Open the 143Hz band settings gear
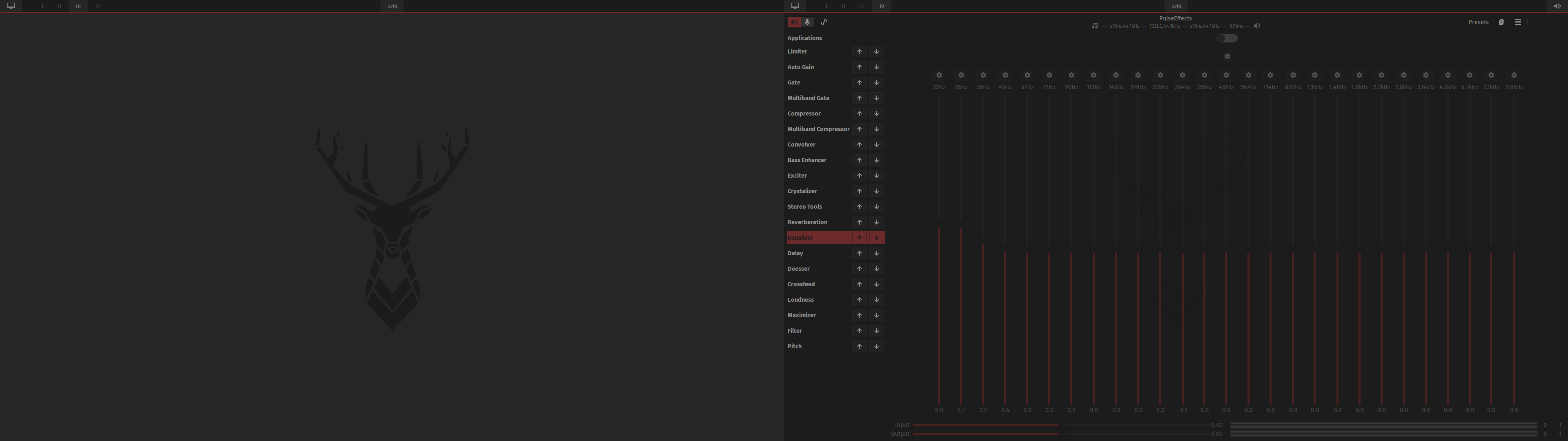 (x=1116, y=76)
